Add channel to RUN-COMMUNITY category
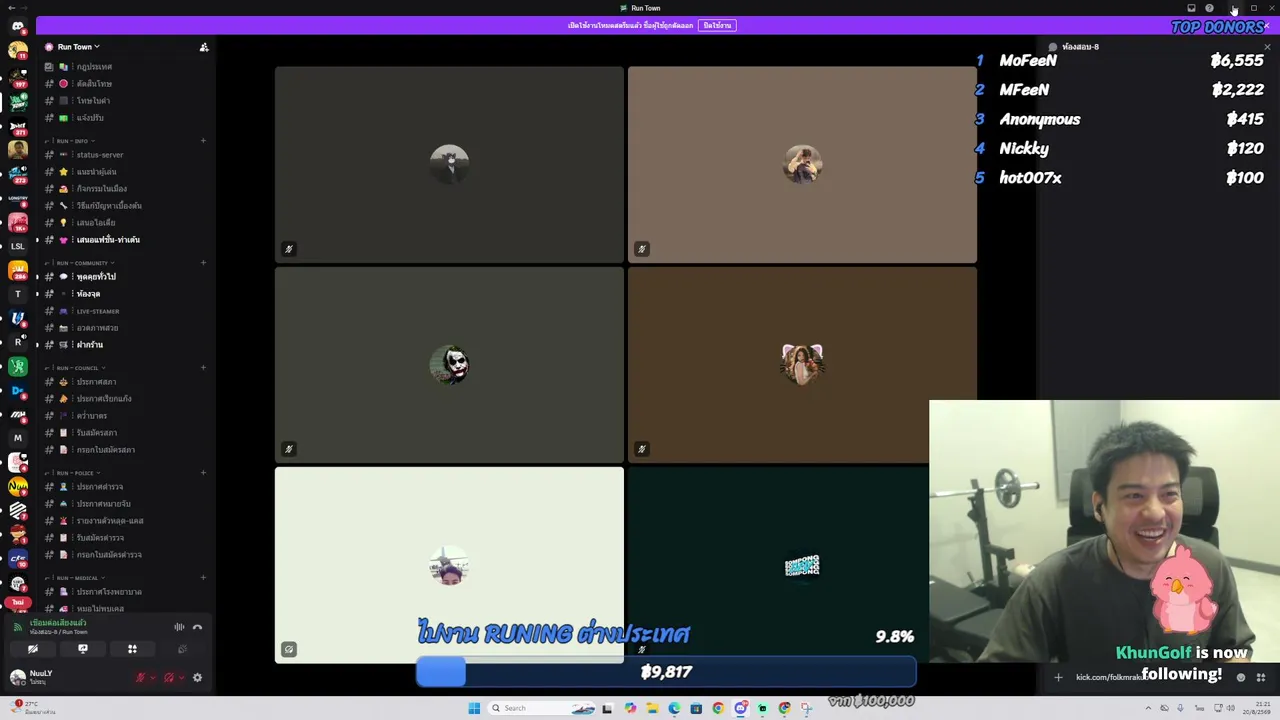This screenshot has height=720, width=1280. (x=203, y=263)
